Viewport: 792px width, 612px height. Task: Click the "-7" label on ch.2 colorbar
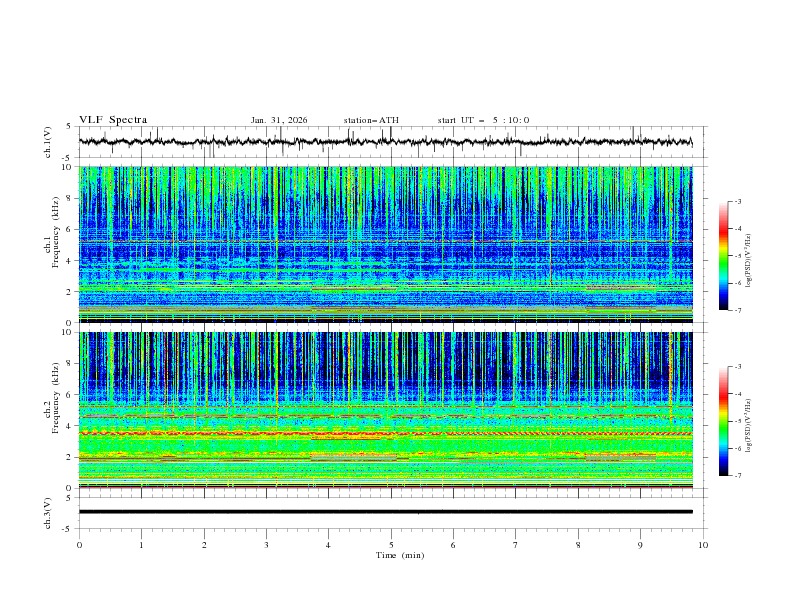[738, 475]
